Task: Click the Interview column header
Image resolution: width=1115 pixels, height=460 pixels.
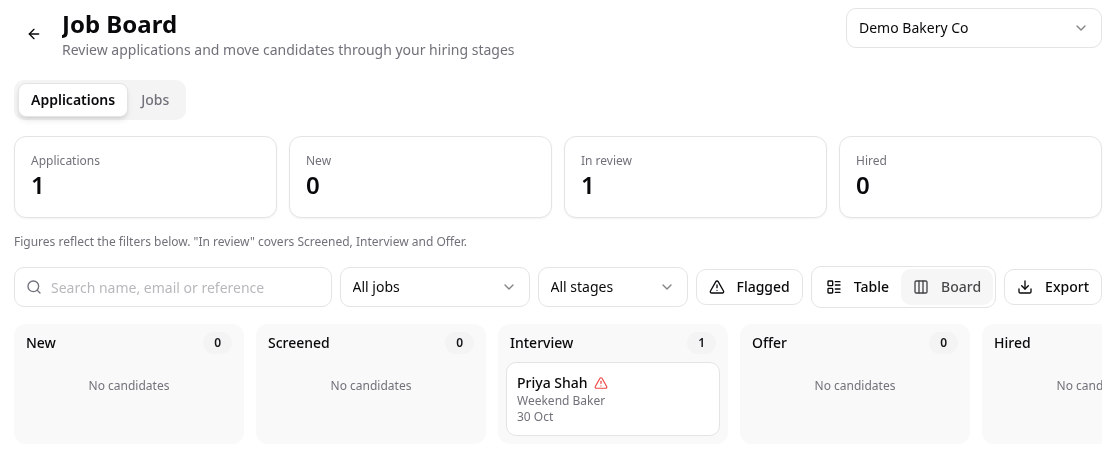Action: pos(541,343)
